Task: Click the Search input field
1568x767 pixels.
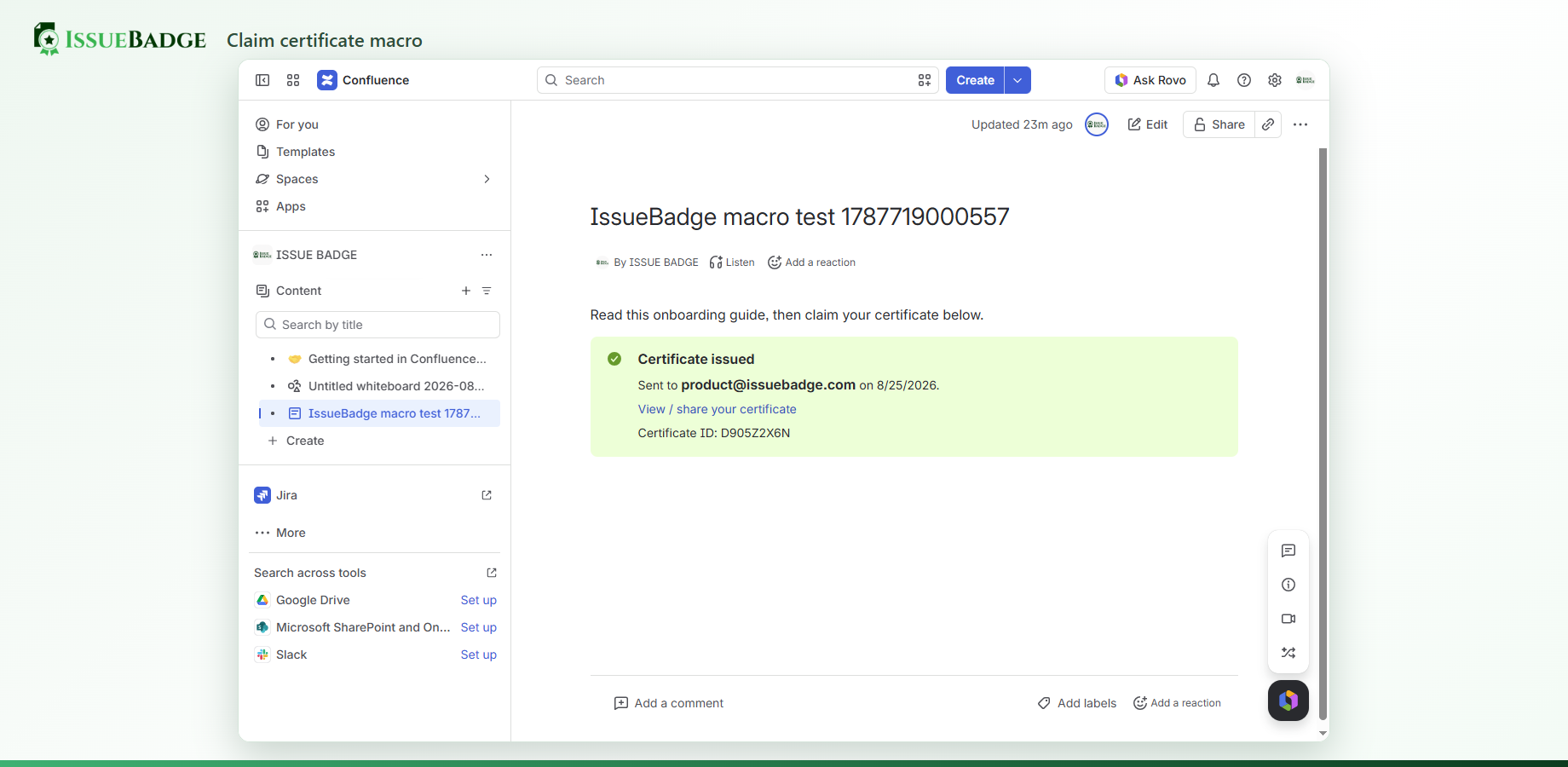Action: pyautogui.click(x=737, y=80)
